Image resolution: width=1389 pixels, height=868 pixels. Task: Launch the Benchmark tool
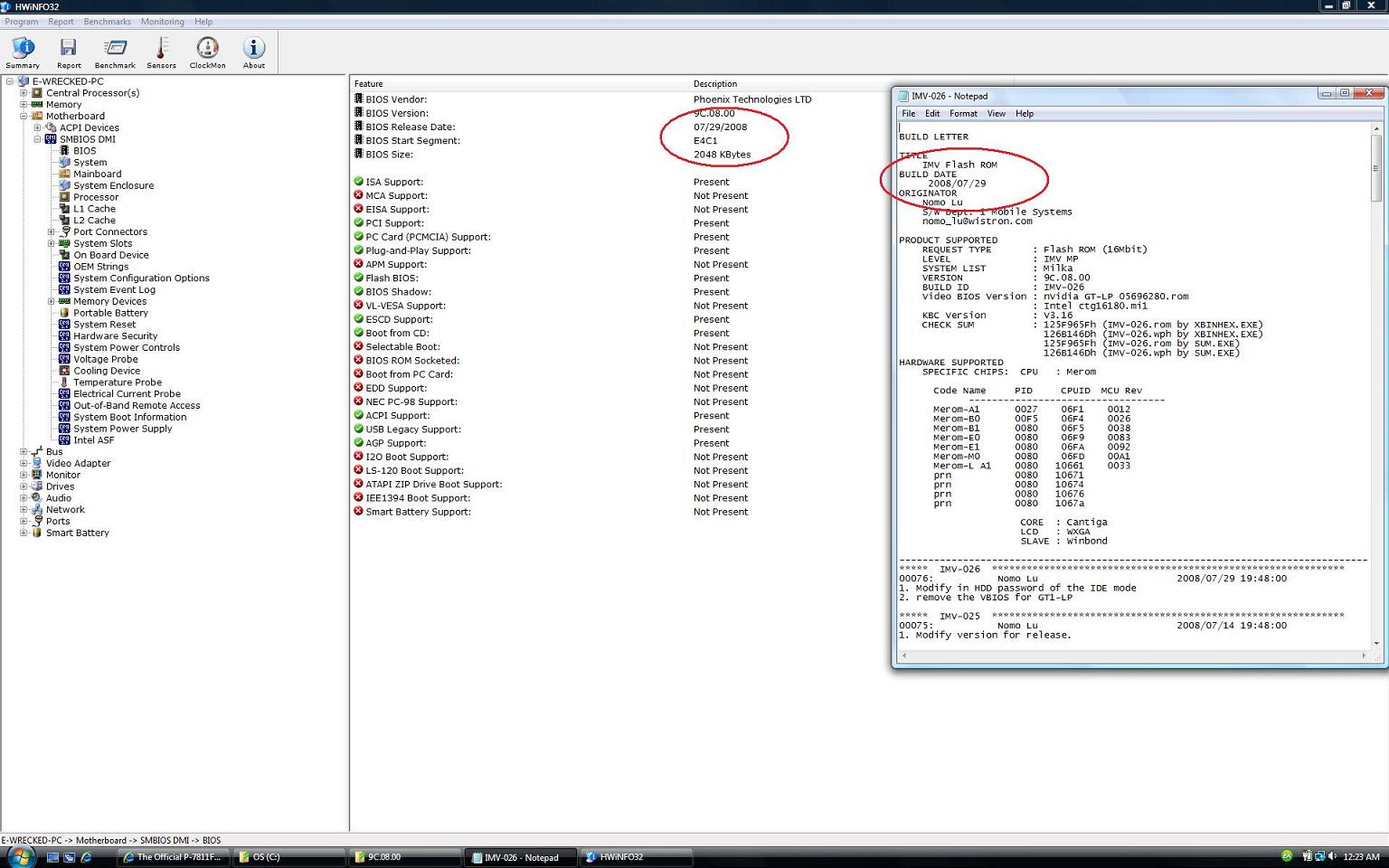tap(115, 52)
